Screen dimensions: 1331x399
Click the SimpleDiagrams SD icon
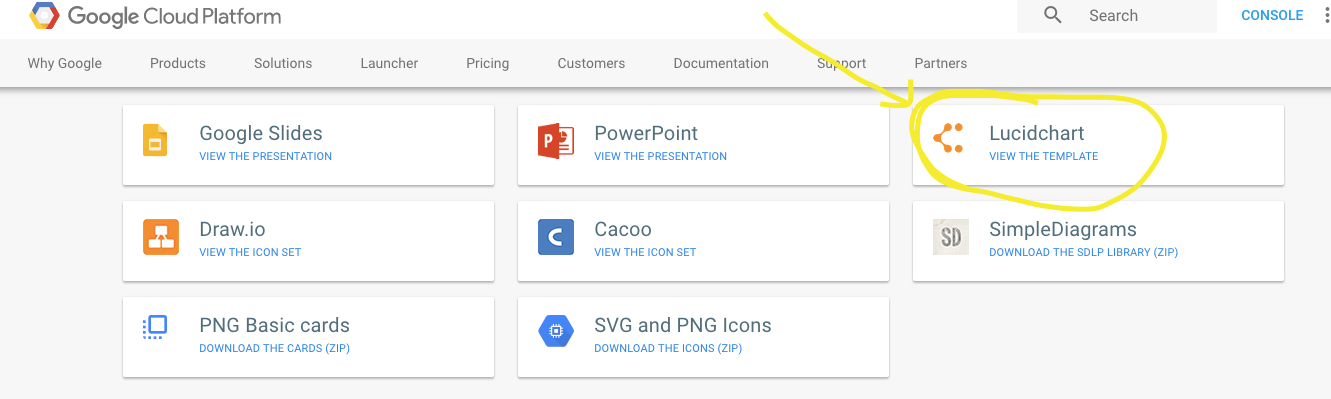click(x=950, y=237)
